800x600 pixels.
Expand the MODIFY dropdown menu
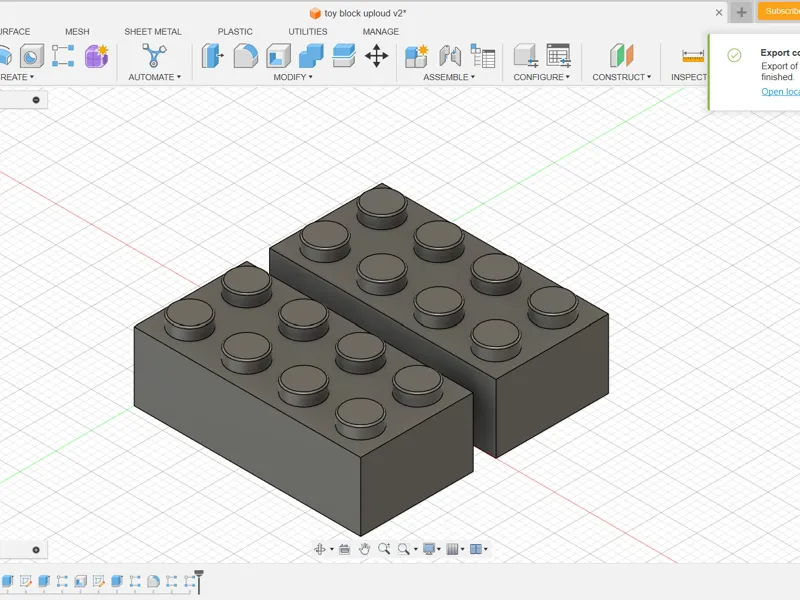tap(293, 77)
